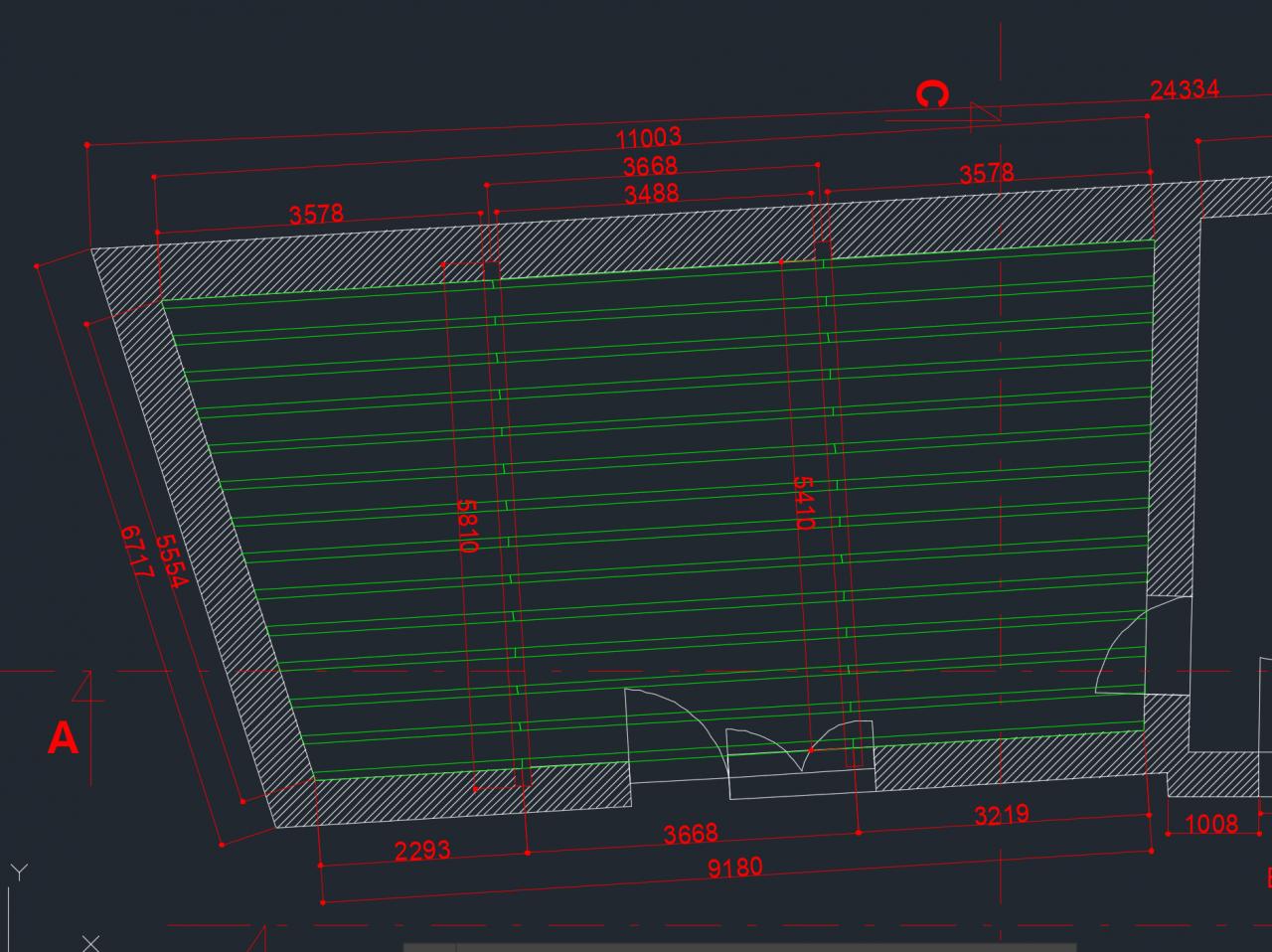This screenshot has width=1272, height=952.
Task: Select the angled 6717 dimension text
Action: [135, 553]
